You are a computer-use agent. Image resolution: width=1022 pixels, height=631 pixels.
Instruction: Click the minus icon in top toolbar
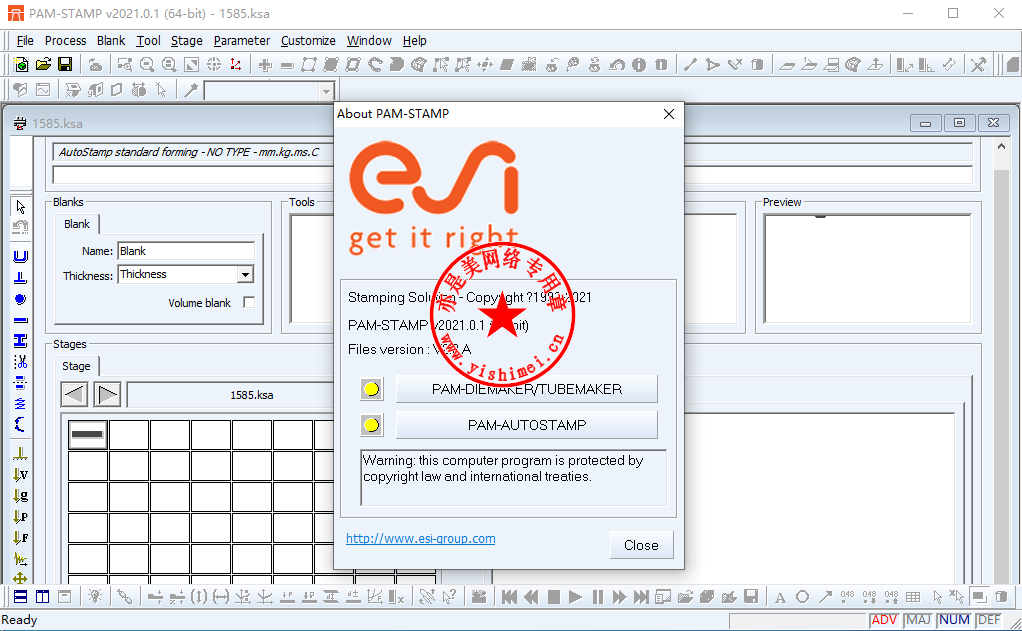click(x=287, y=65)
